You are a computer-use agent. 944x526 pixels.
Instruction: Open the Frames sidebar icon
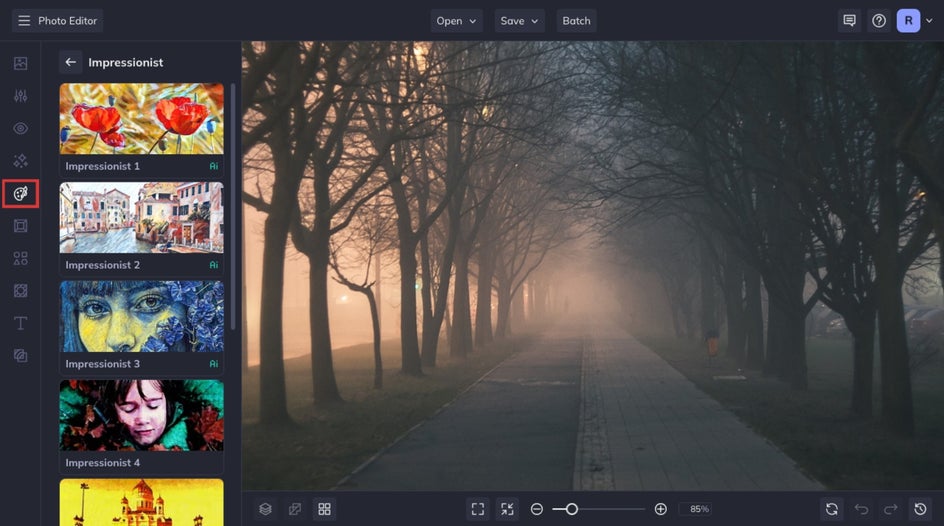[x=20, y=226]
